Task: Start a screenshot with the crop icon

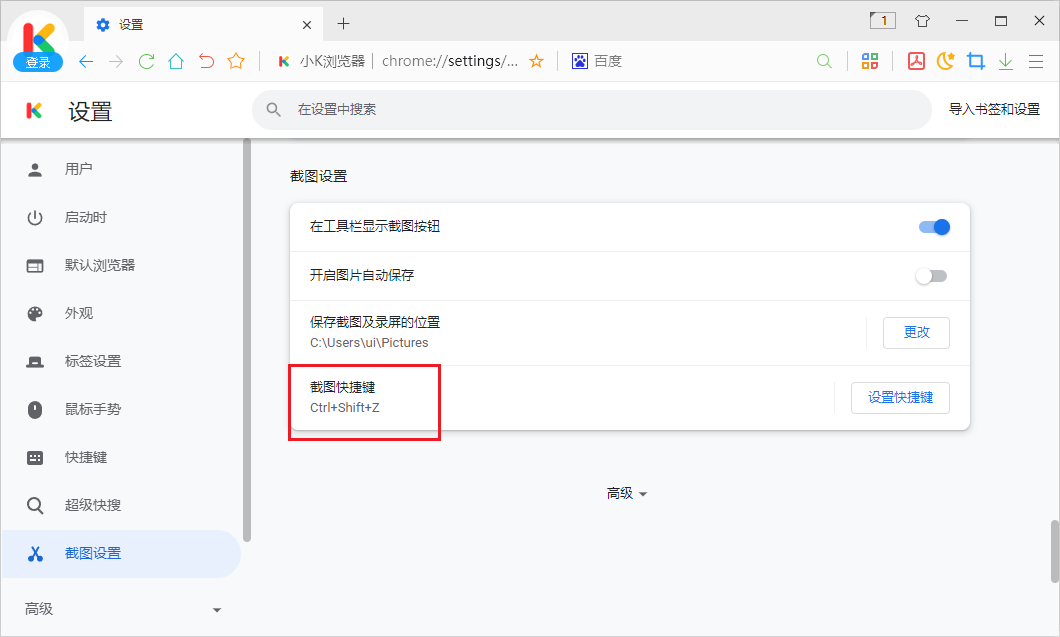Action: 975,62
